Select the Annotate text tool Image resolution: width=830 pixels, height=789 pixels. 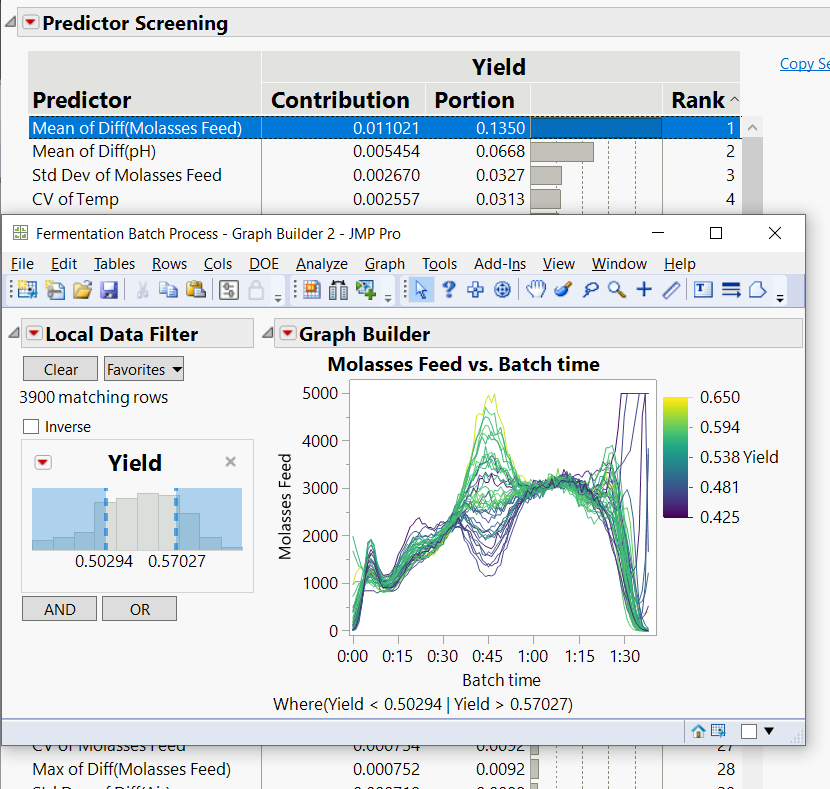703,290
